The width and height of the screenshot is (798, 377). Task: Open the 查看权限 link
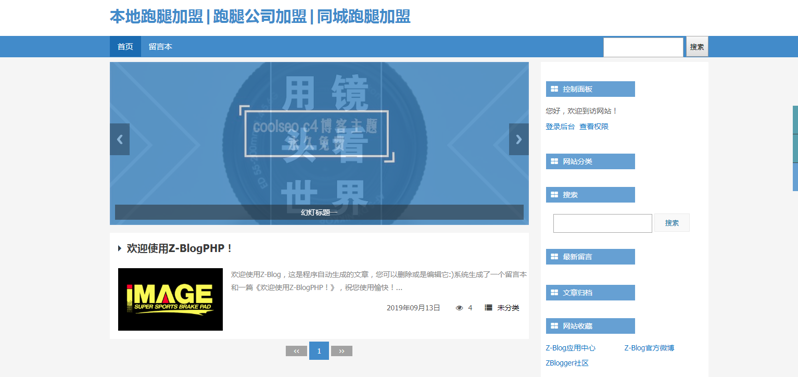click(x=594, y=127)
